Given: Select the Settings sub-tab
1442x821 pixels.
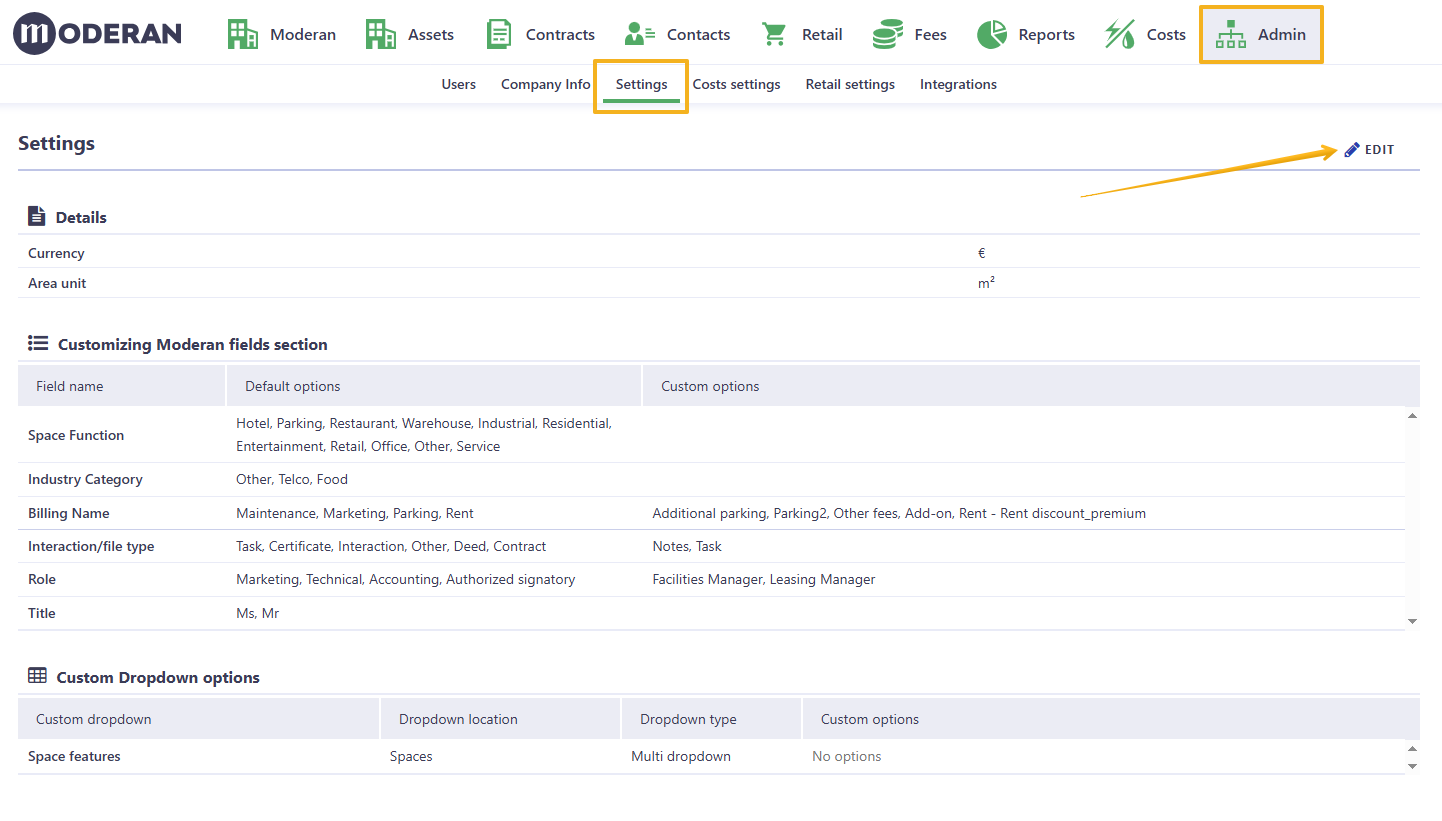Looking at the screenshot, I should point(641,84).
